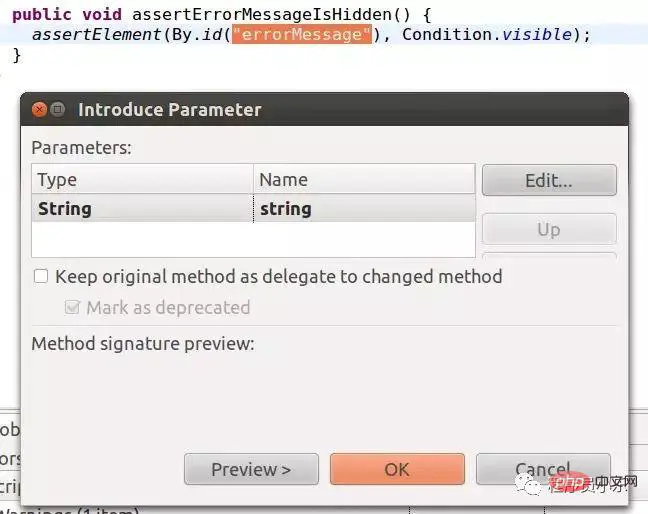This screenshot has width=648, height=514.
Task: Click the Type column header
Action: (x=142, y=180)
